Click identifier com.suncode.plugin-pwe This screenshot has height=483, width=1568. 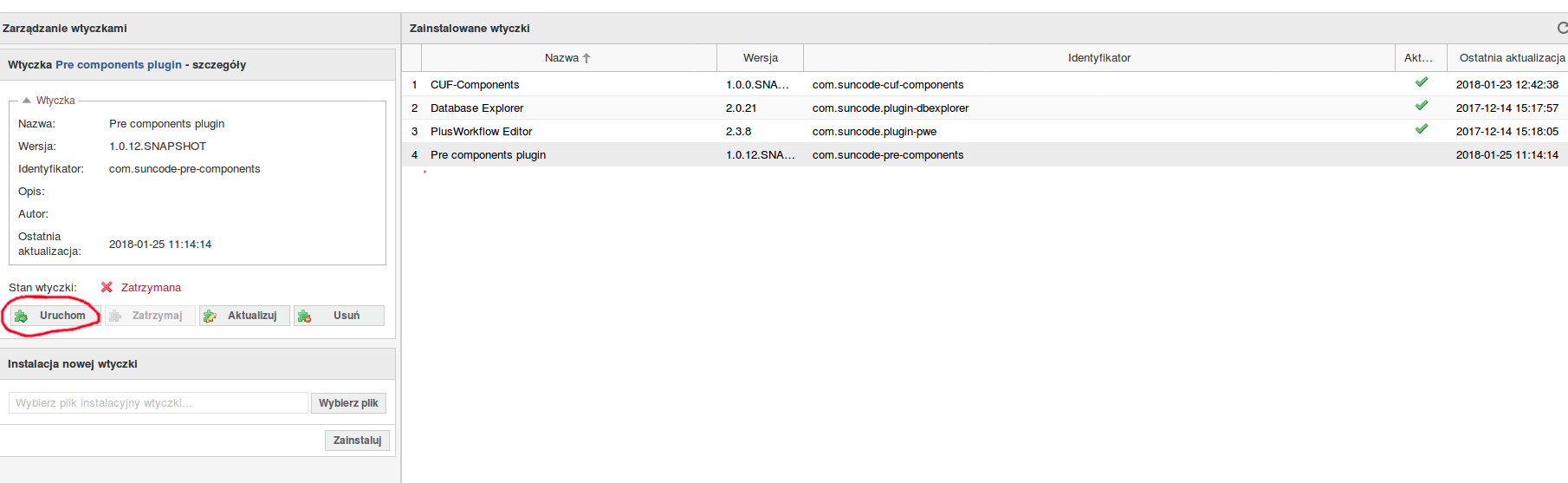click(x=874, y=132)
